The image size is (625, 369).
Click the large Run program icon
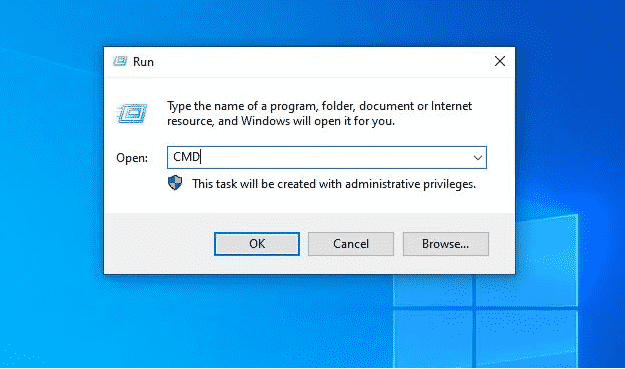[132, 113]
